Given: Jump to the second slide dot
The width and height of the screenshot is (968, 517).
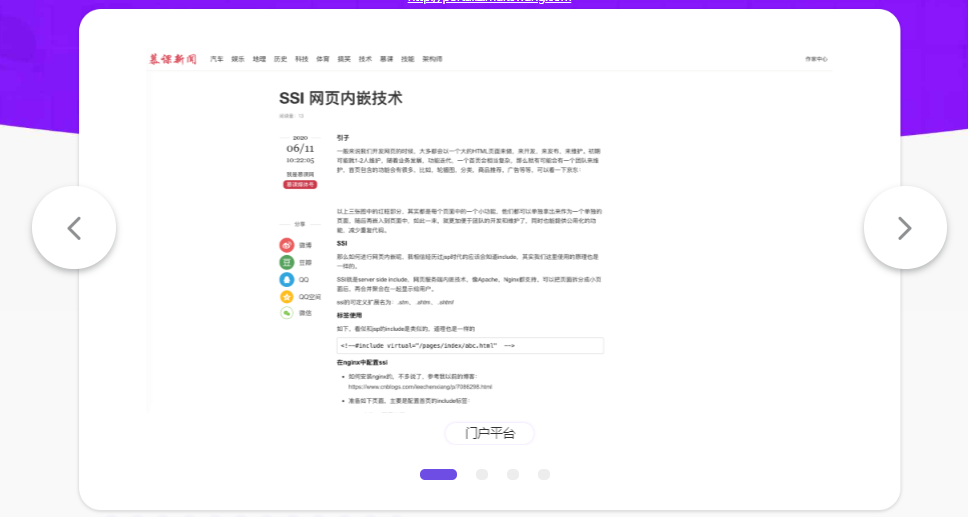Looking at the screenshot, I should point(482,474).
